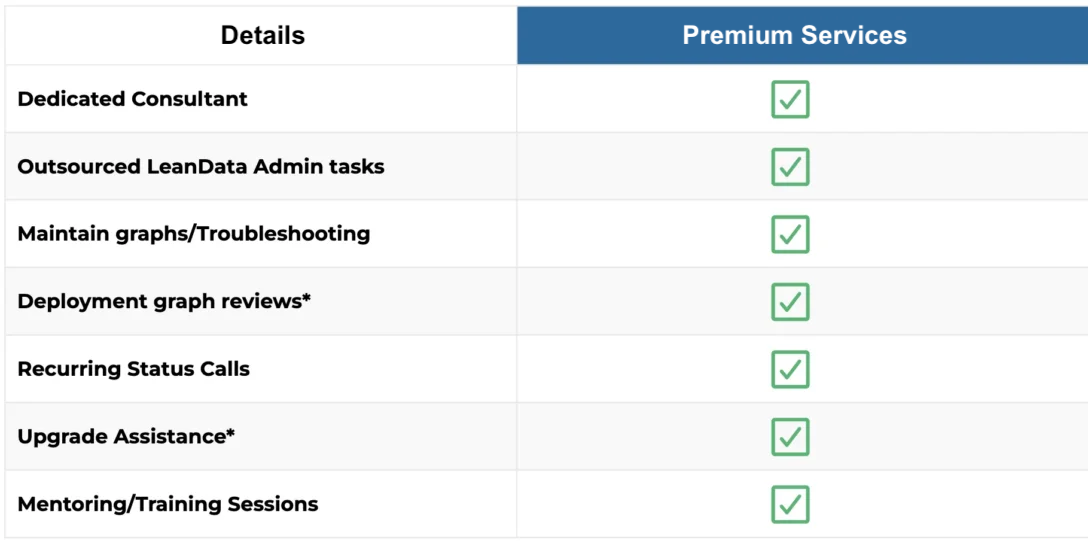Click the Maintain graphs/Troubleshooting label
Screen dimensions: 1088x541
[x=194, y=234]
